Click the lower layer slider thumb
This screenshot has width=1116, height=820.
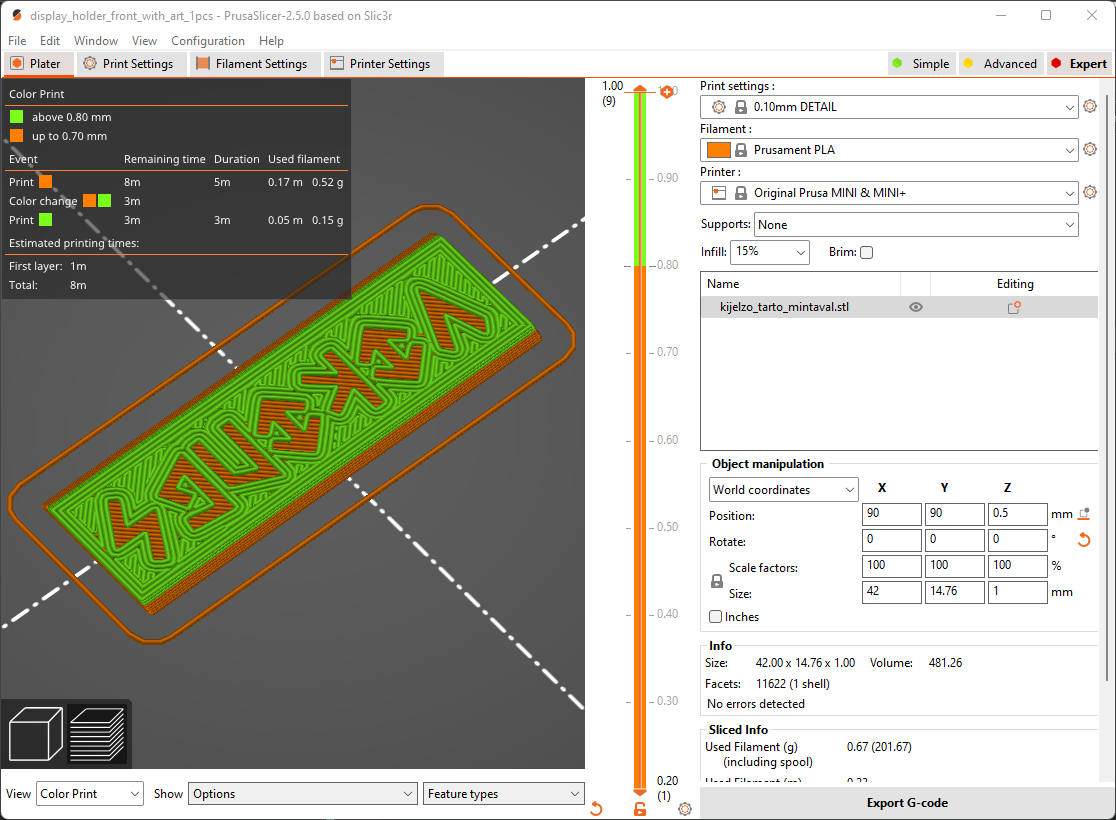click(x=640, y=791)
